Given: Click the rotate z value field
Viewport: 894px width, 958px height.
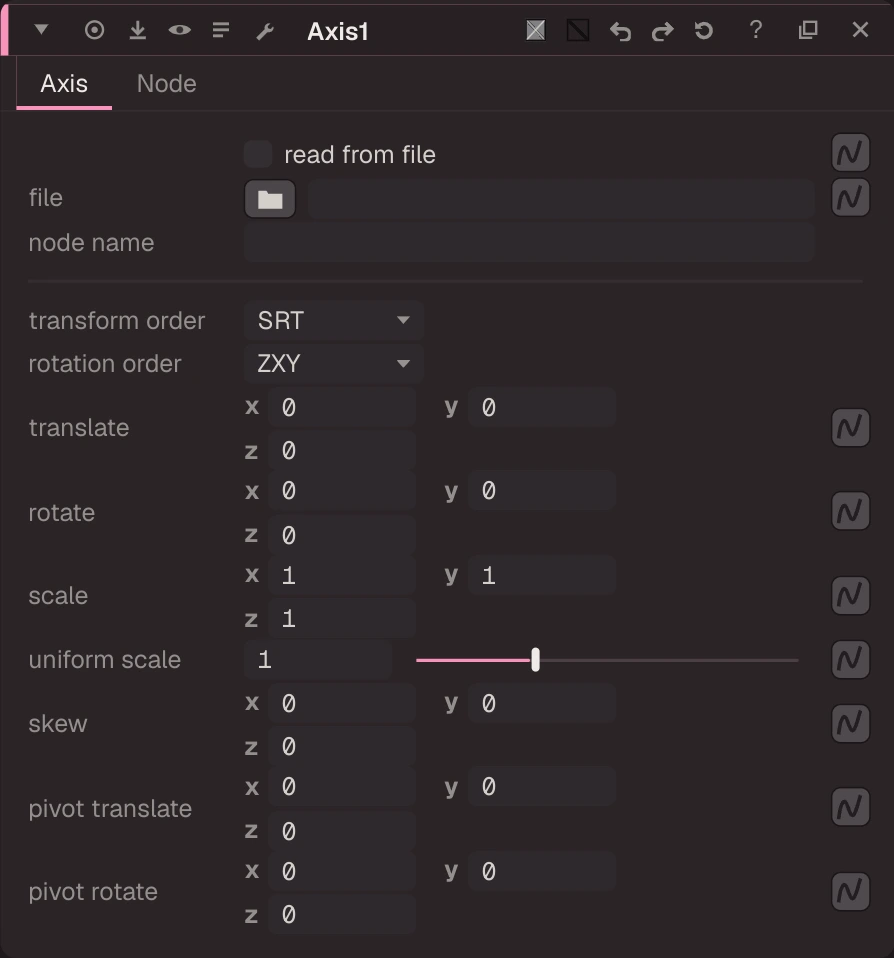Looking at the screenshot, I should [x=342, y=535].
